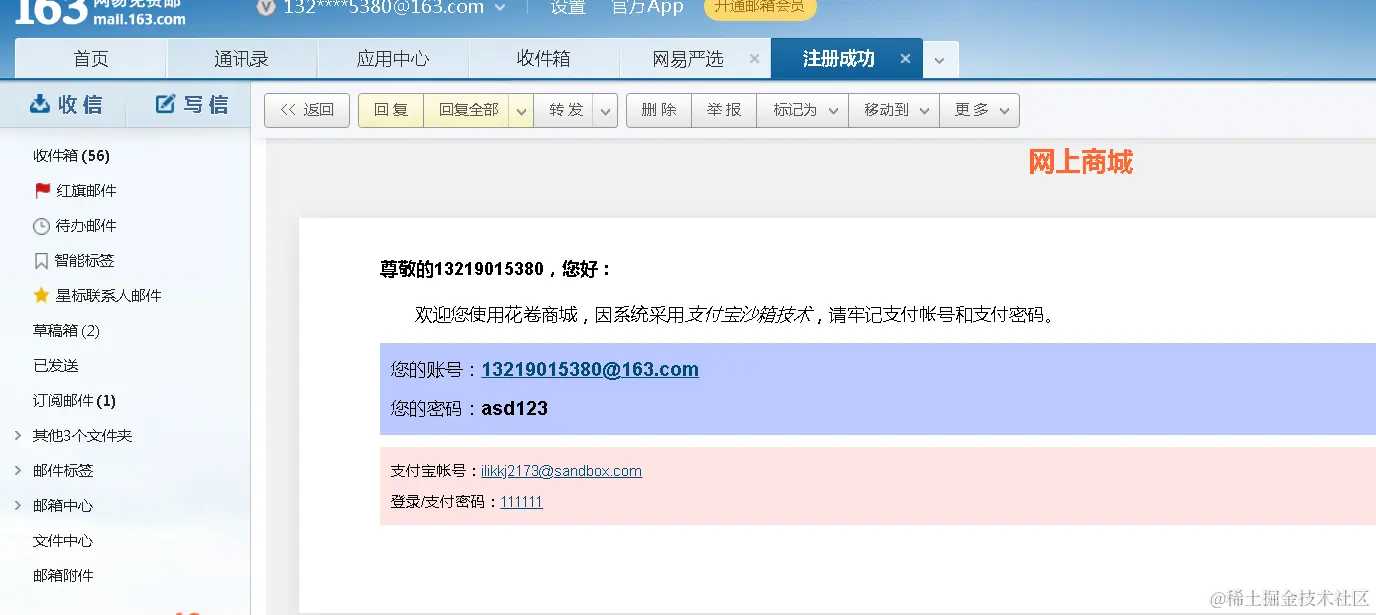
Task: Click the 网上商城 heading
Action: [1080, 162]
